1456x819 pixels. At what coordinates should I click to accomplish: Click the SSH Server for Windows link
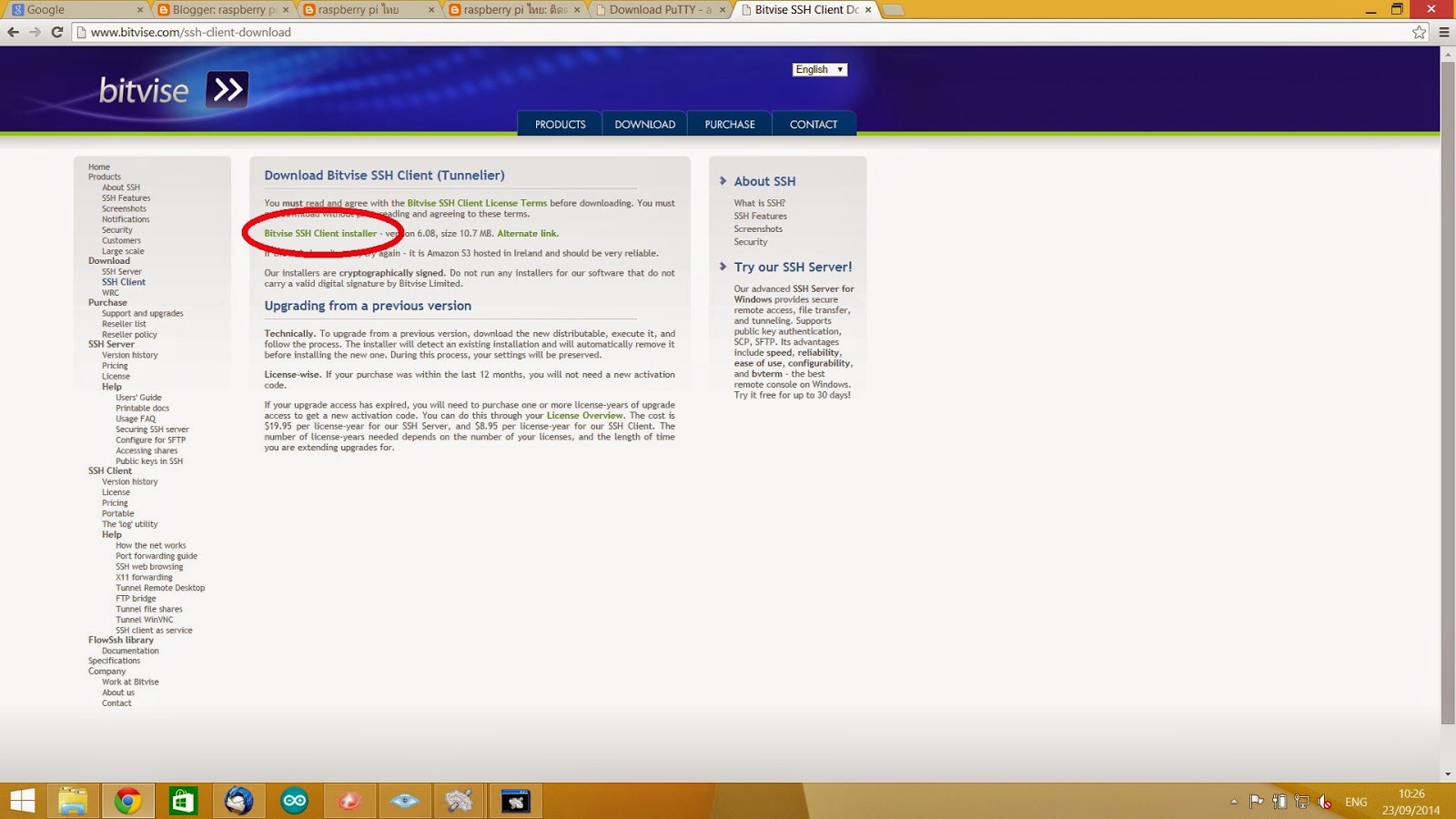[x=794, y=294]
